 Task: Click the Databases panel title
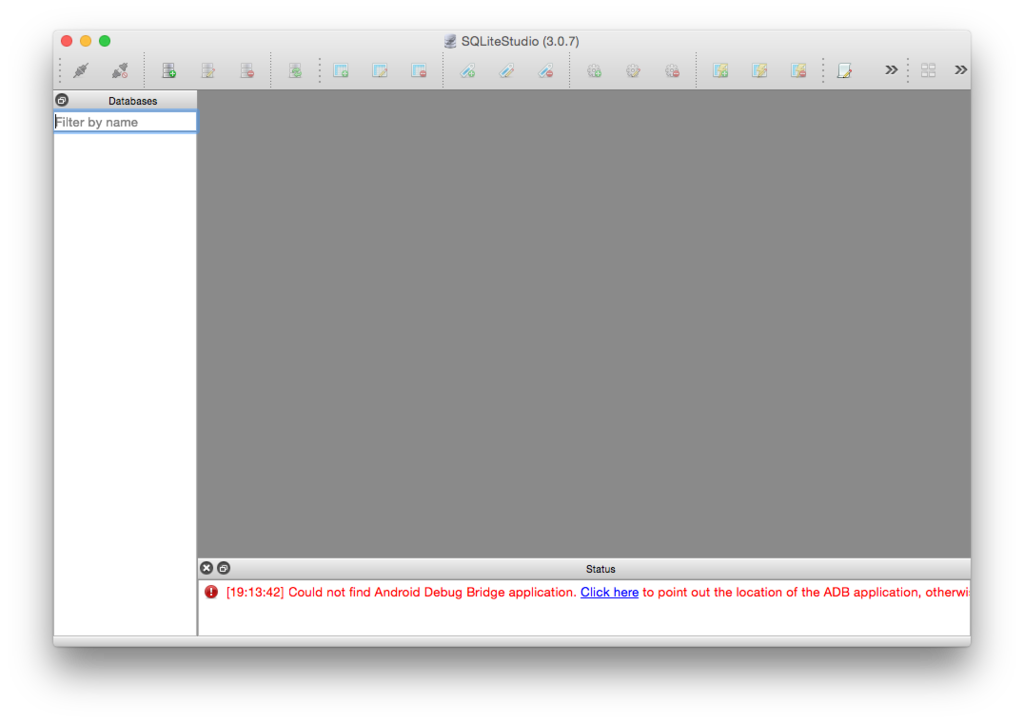(x=133, y=101)
